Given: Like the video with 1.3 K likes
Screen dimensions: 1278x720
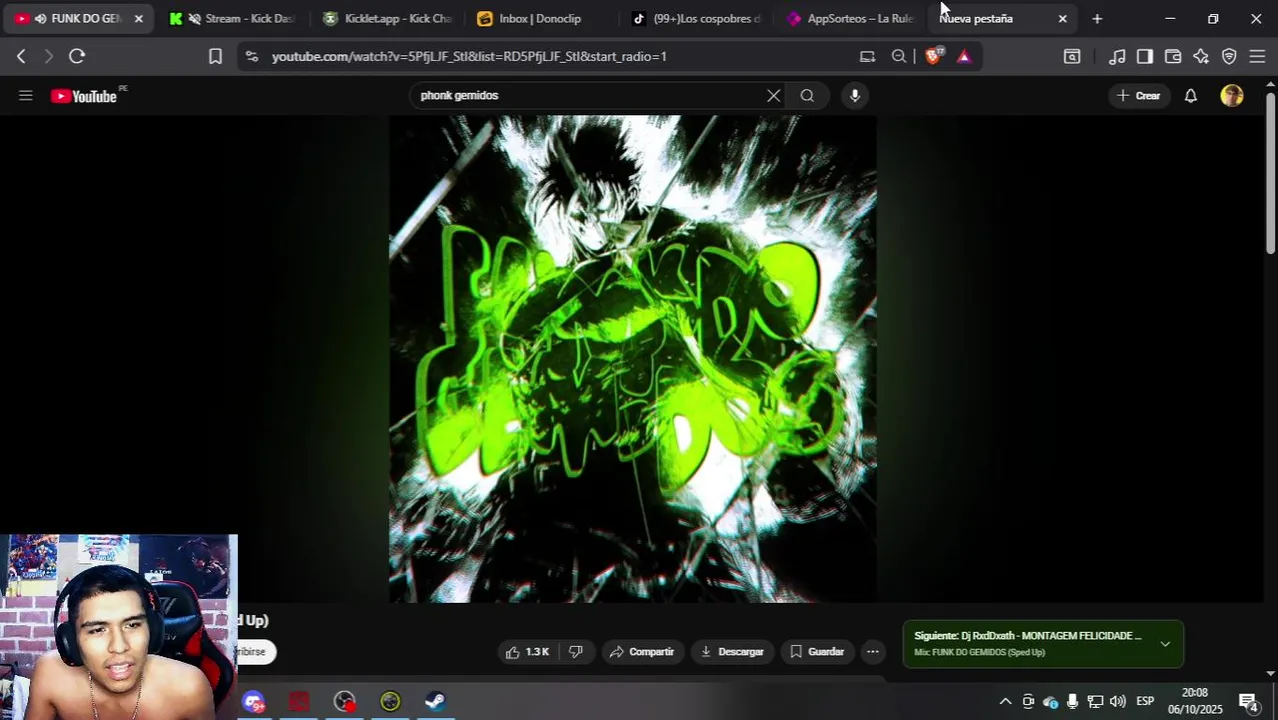Looking at the screenshot, I should click(x=528, y=652).
